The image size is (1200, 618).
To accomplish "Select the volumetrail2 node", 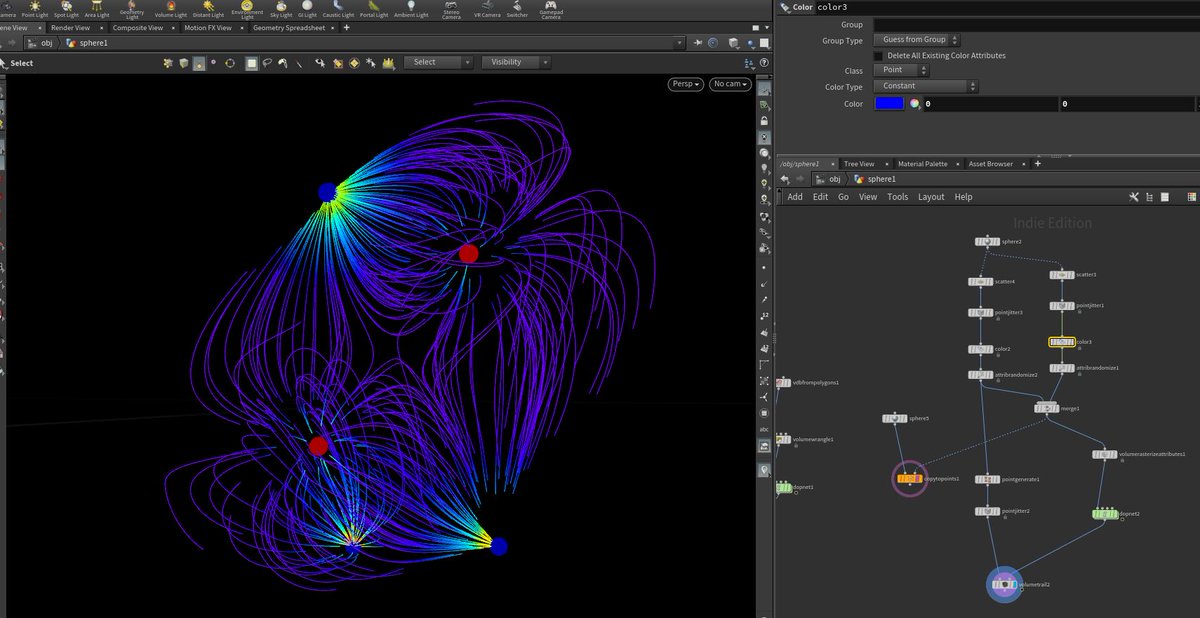I will (x=1005, y=584).
